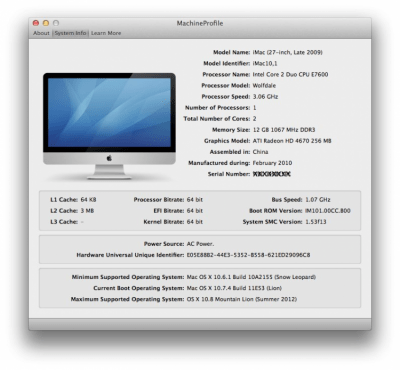The height and width of the screenshot is (370, 400).
Task: Open the Learn More tab
Action: (x=106, y=33)
